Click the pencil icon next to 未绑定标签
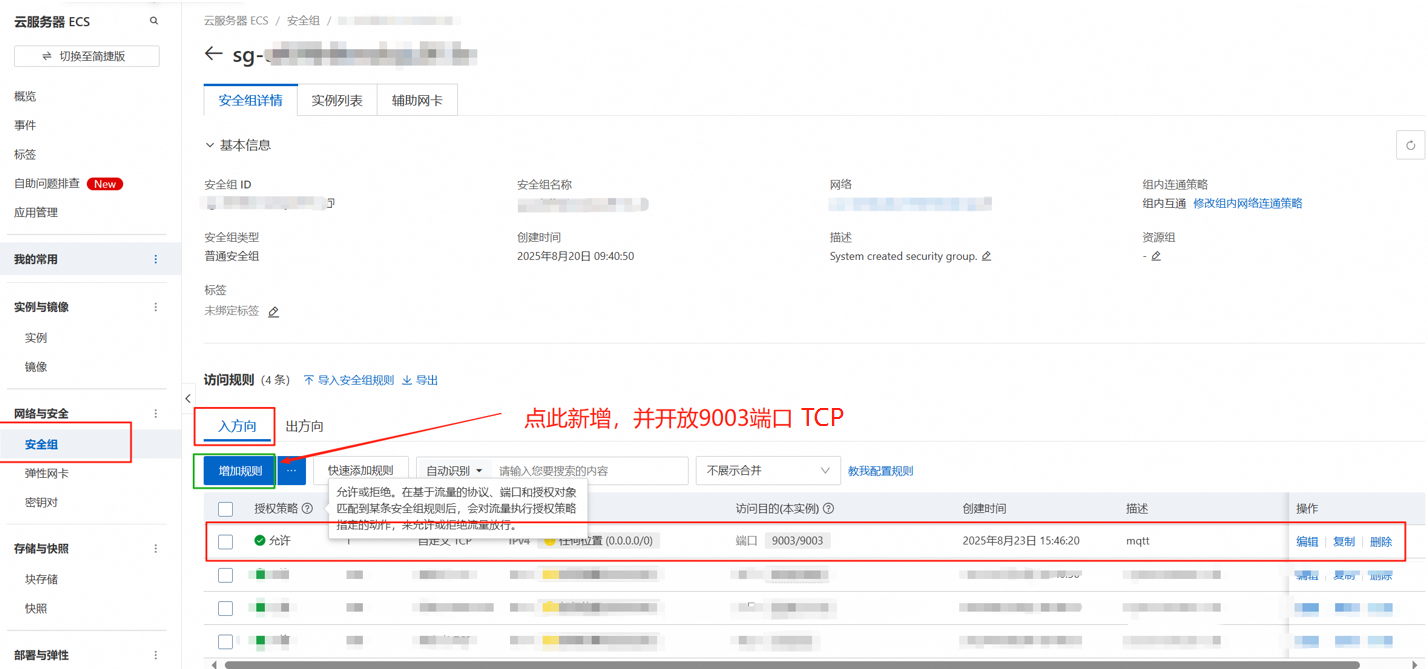The width and height of the screenshot is (1428, 669). pos(273,312)
